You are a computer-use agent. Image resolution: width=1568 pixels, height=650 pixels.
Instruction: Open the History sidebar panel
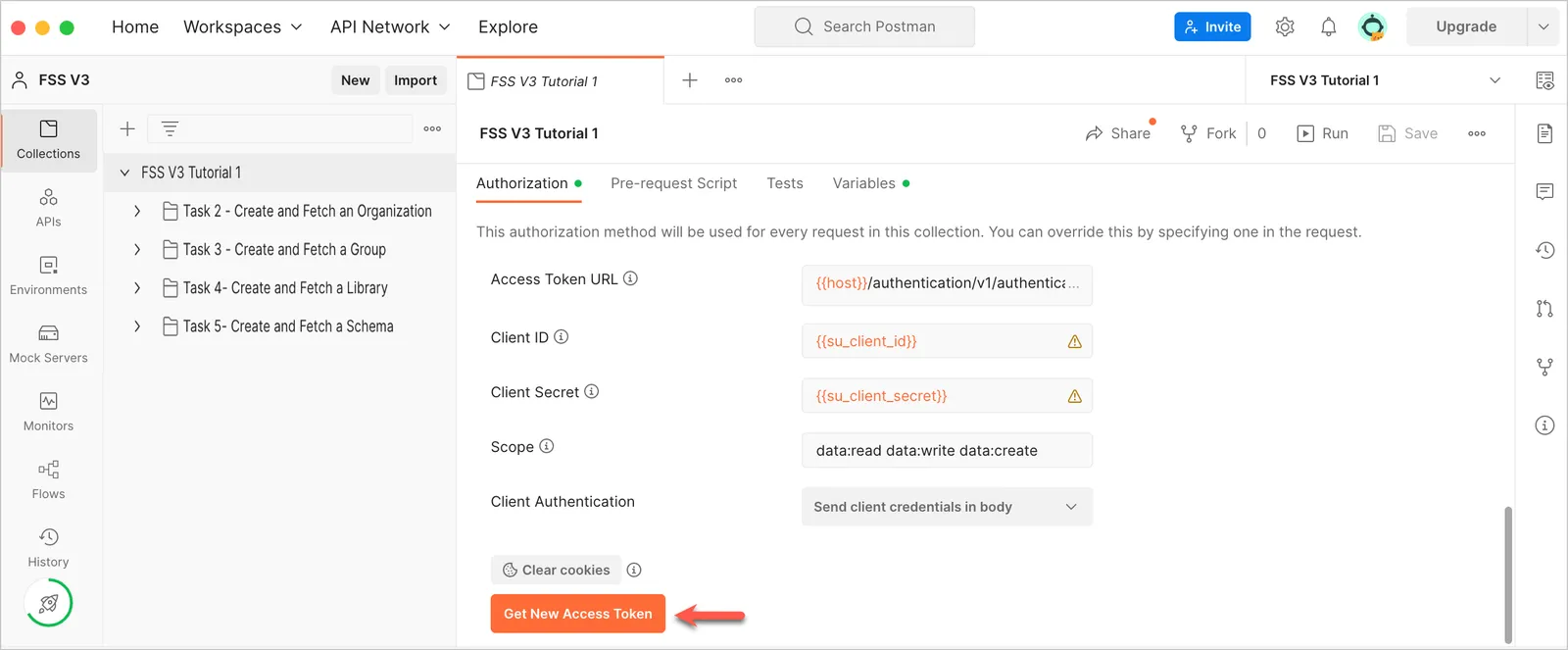click(x=48, y=547)
